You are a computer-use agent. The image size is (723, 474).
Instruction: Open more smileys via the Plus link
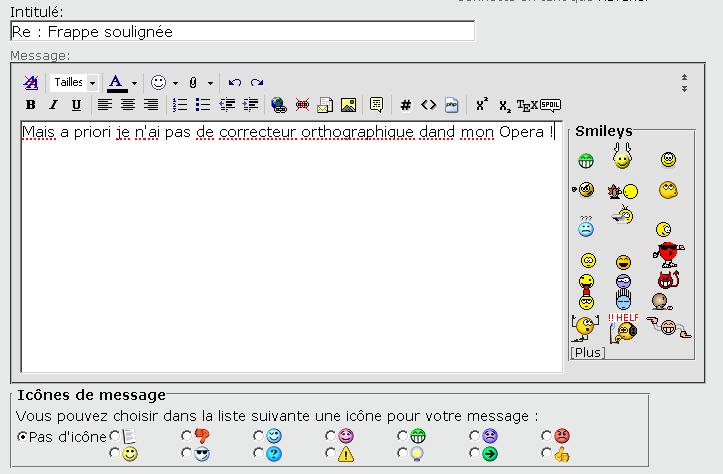coord(588,353)
